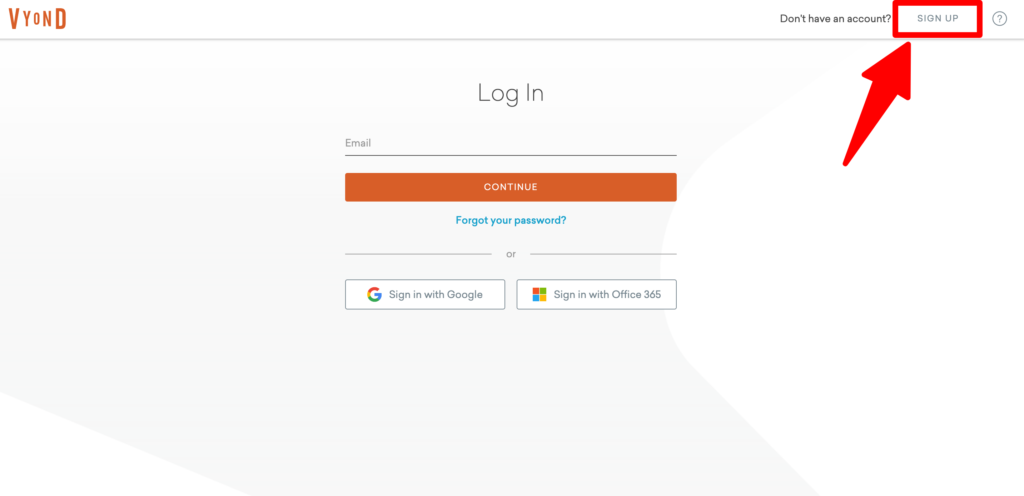Viewport: 1024px width, 496px height.
Task: Select the SIGN UP button
Action: (938, 19)
